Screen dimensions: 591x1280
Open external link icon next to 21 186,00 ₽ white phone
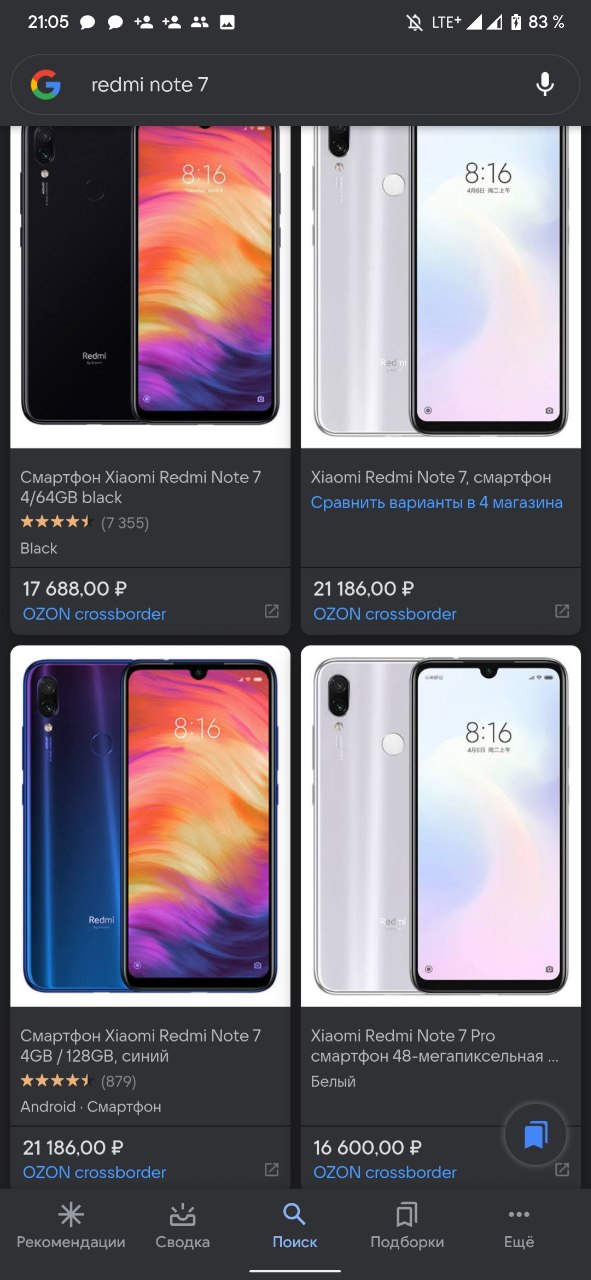coord(562,611)
